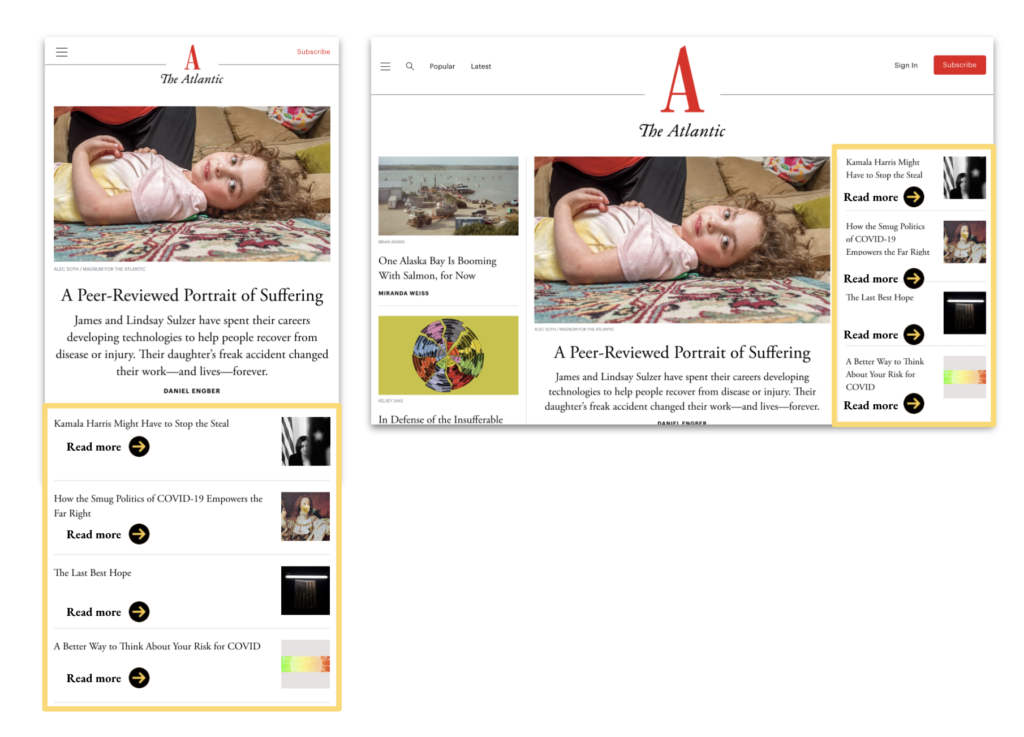Click desktop sidebar headline A Better Way to Think
1024x737 pixels.
coord(884,374)
